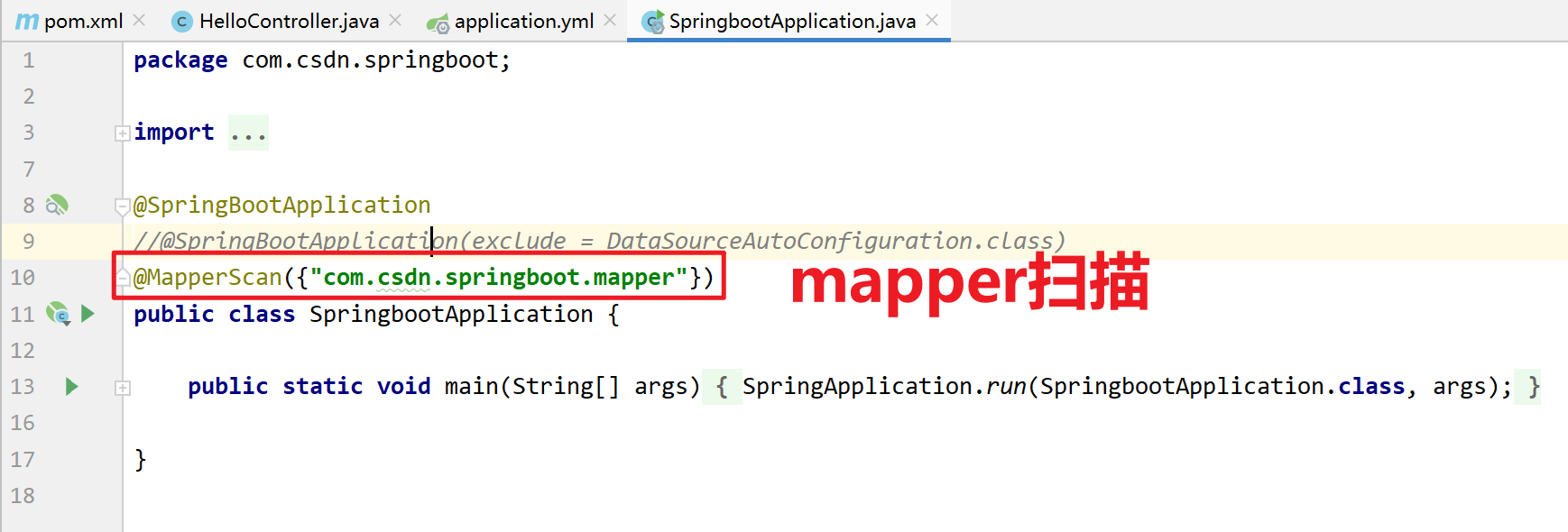
Task: Expand the folded import statements on line 3
Action: coord(123,133)
